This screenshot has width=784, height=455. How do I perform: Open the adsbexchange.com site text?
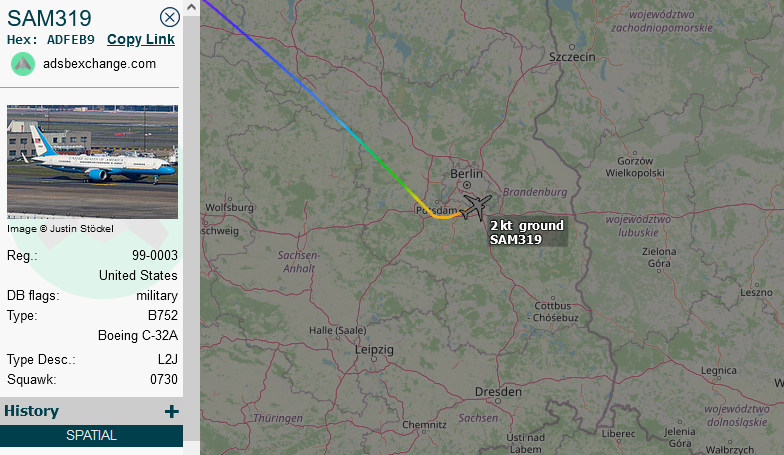pyautogui.click(x=100, y=64)
